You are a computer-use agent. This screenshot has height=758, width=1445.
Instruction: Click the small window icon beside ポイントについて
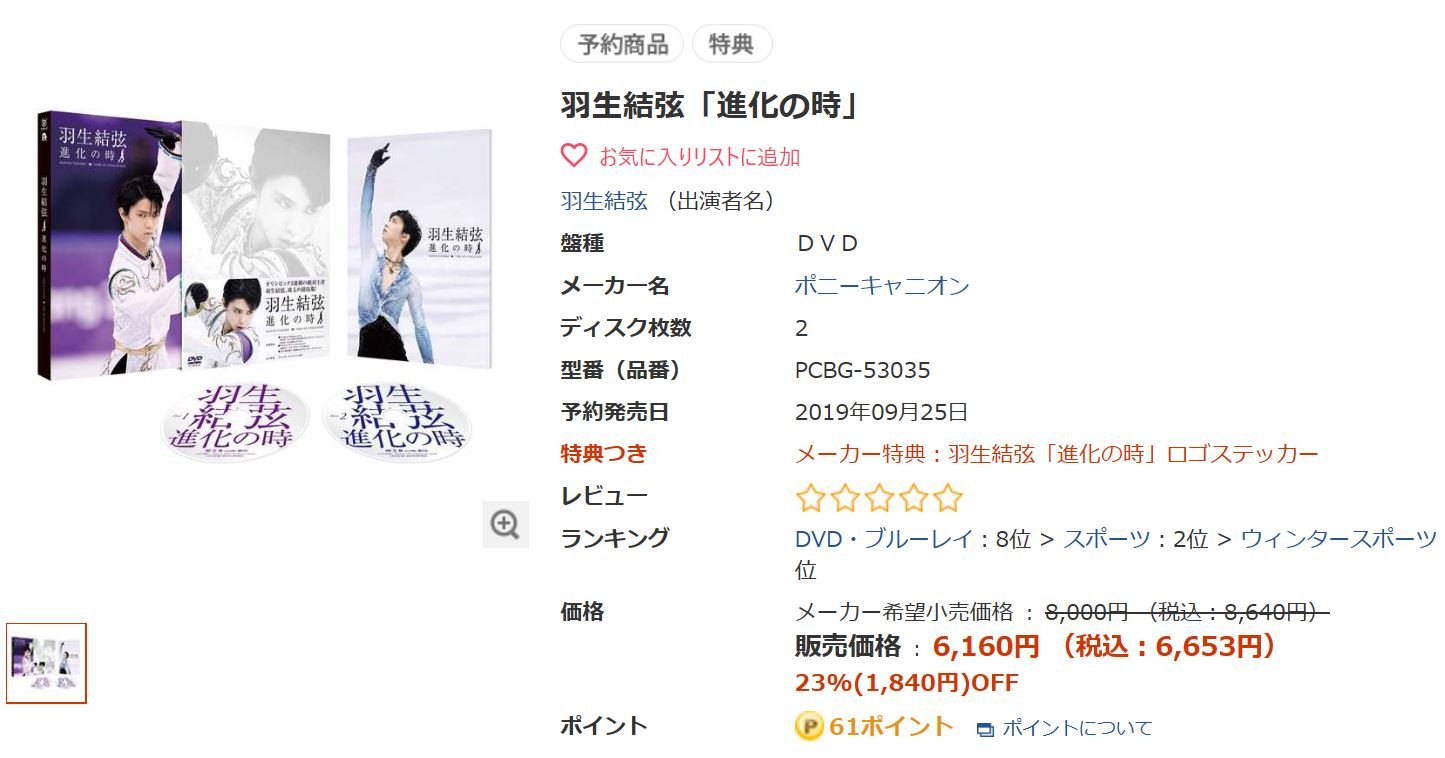tap(985, 729)
